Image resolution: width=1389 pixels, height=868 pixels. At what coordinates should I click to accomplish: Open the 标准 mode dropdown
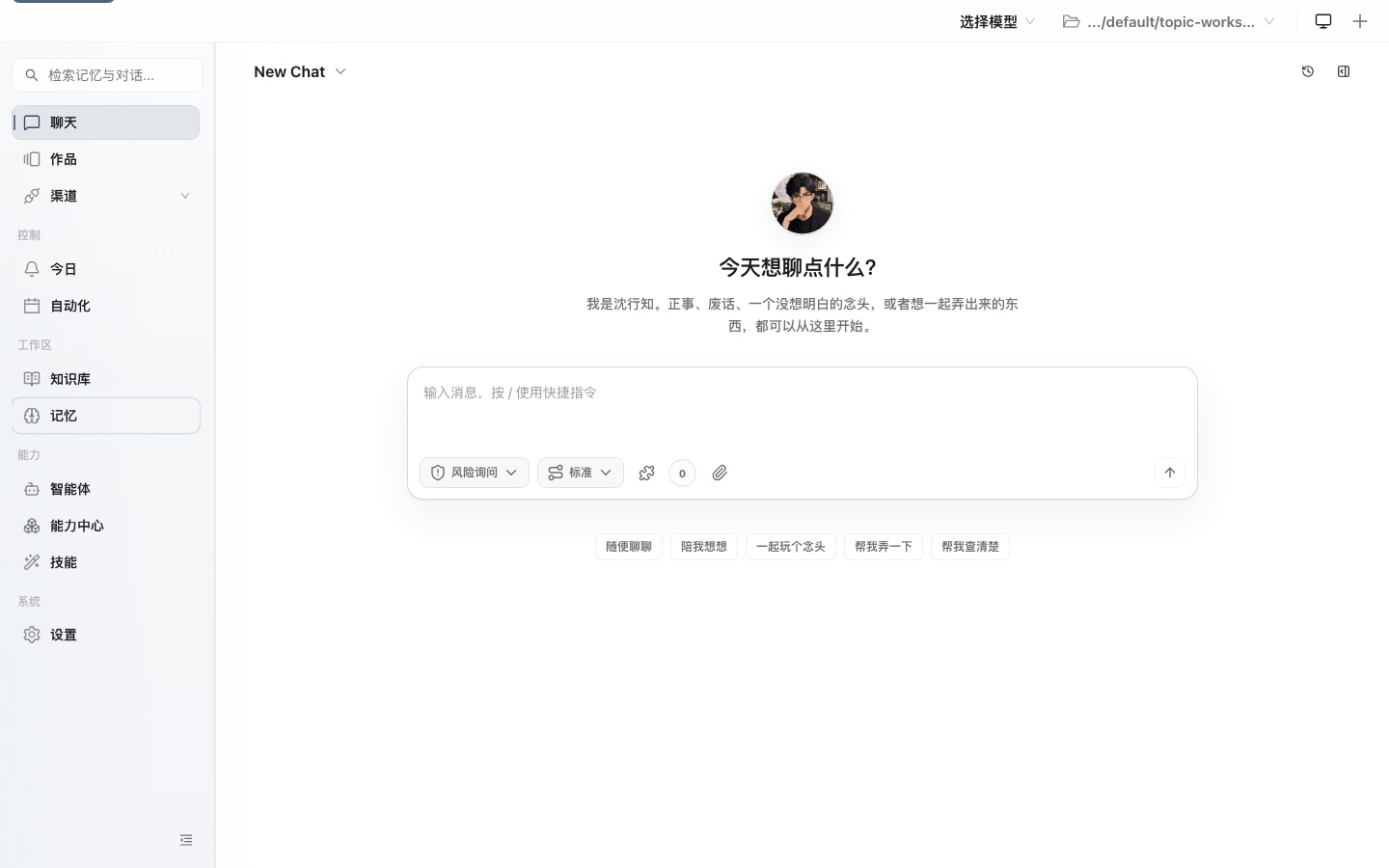click(x=581, y=473)
